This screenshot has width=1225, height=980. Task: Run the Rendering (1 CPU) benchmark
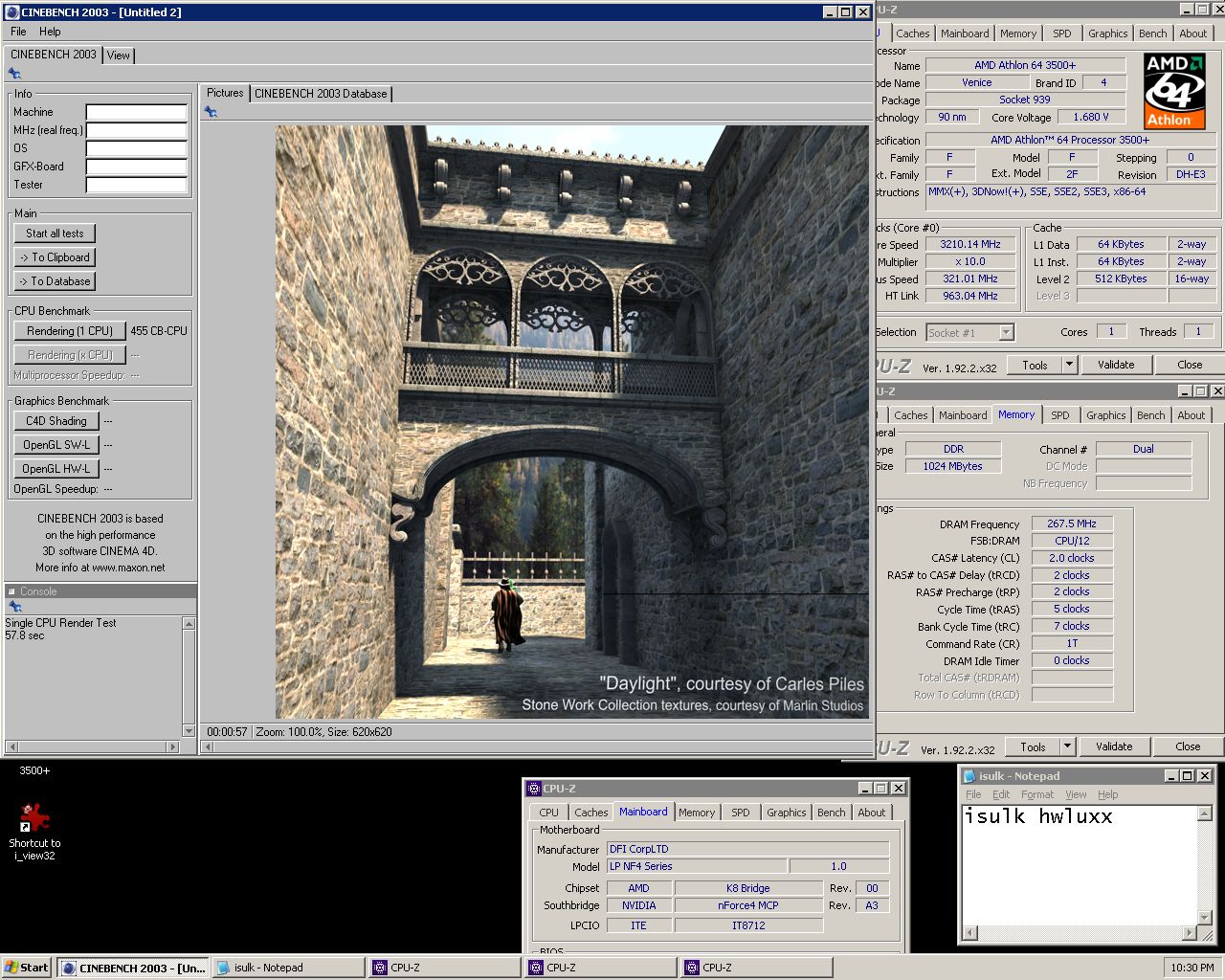tap(70, 331)
